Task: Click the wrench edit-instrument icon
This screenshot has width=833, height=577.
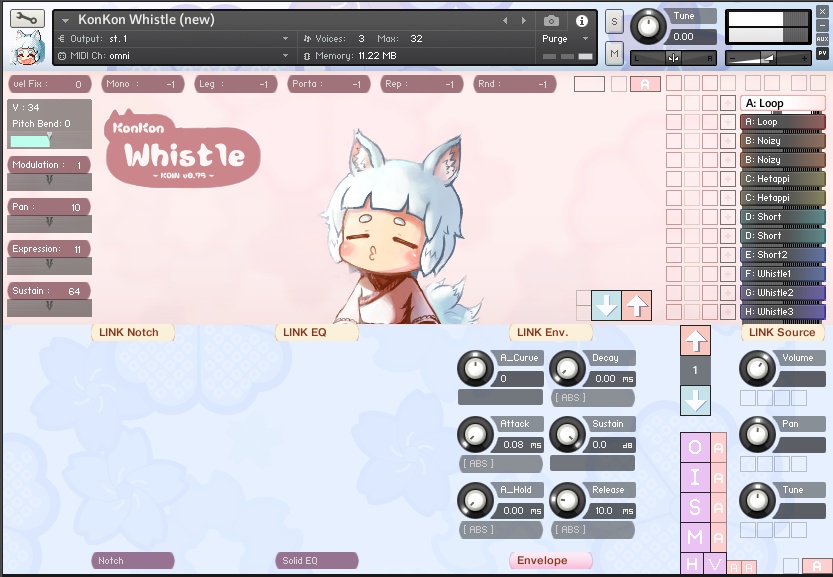Action: 27,17
